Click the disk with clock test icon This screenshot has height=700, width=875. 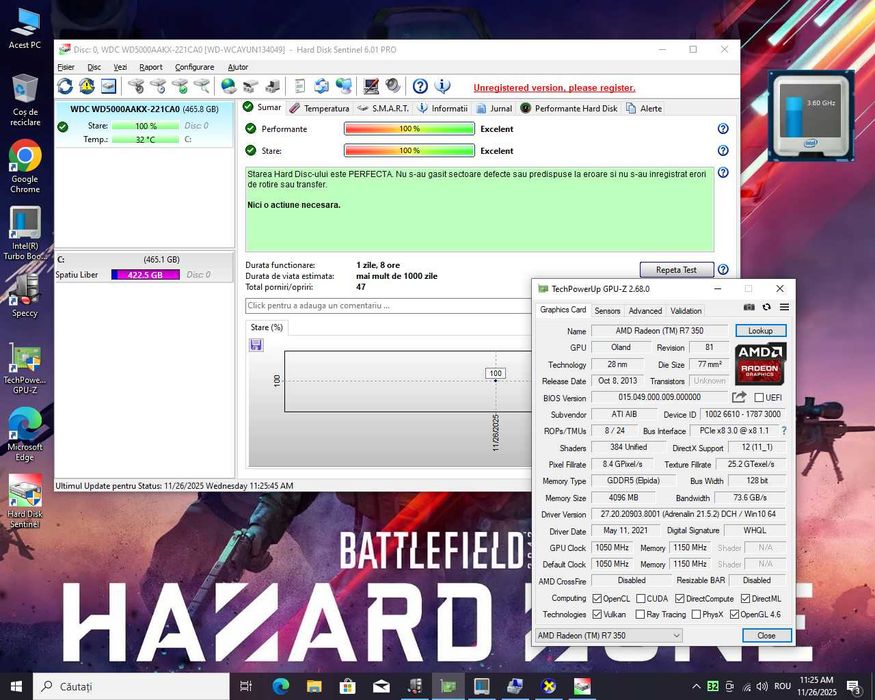(158, 86)
